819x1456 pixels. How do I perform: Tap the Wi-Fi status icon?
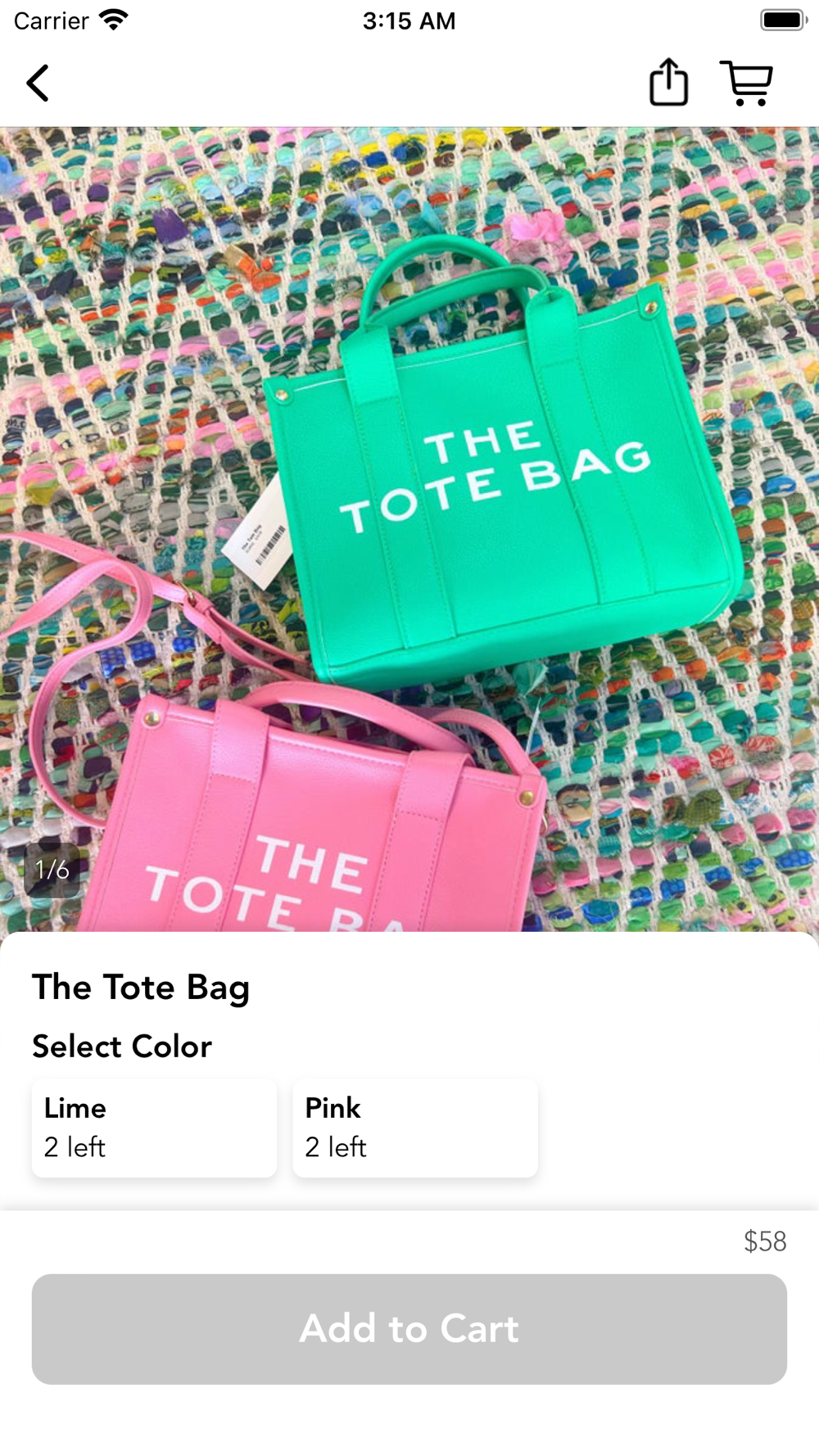tap(114, 20)
